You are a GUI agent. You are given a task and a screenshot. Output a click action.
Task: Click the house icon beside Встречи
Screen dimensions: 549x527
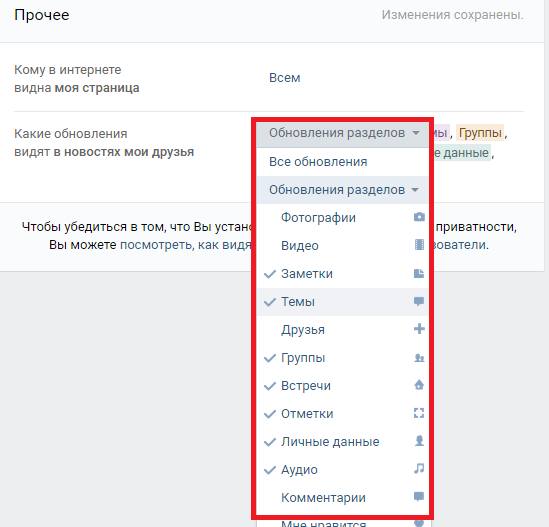click(x=419, y=385)
